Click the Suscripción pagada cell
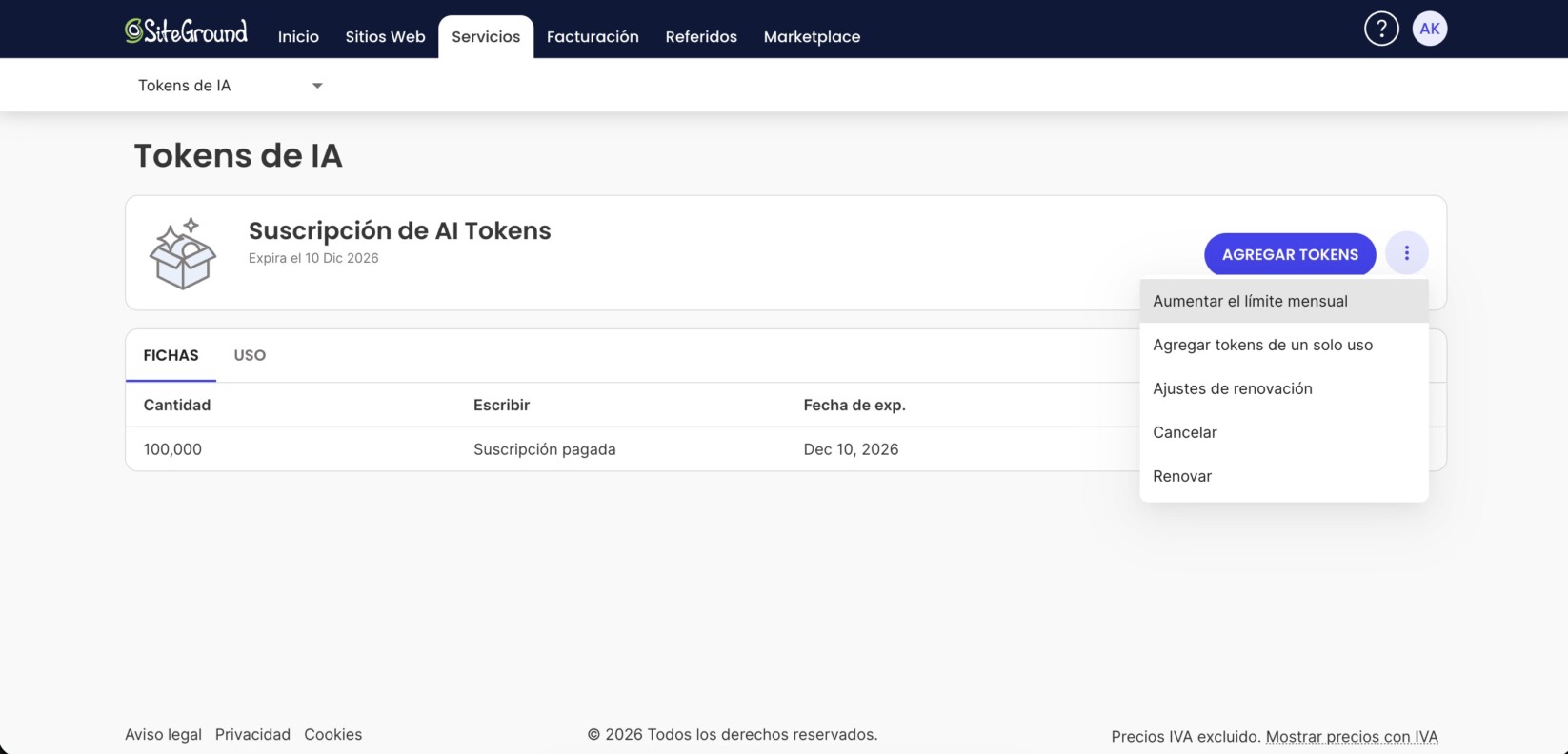The image size is (1568, 754). pos(545,449)
